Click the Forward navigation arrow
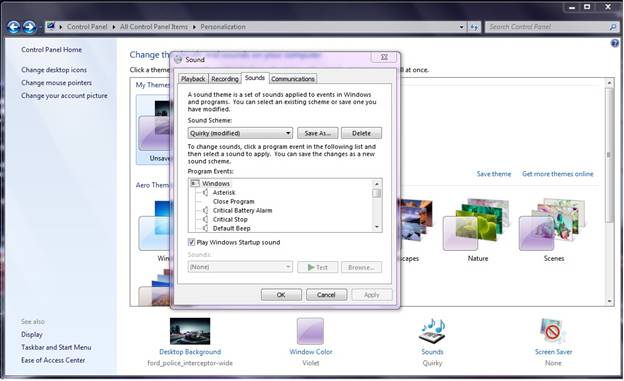This screenshot has height=381, width=624. [29, 27]
